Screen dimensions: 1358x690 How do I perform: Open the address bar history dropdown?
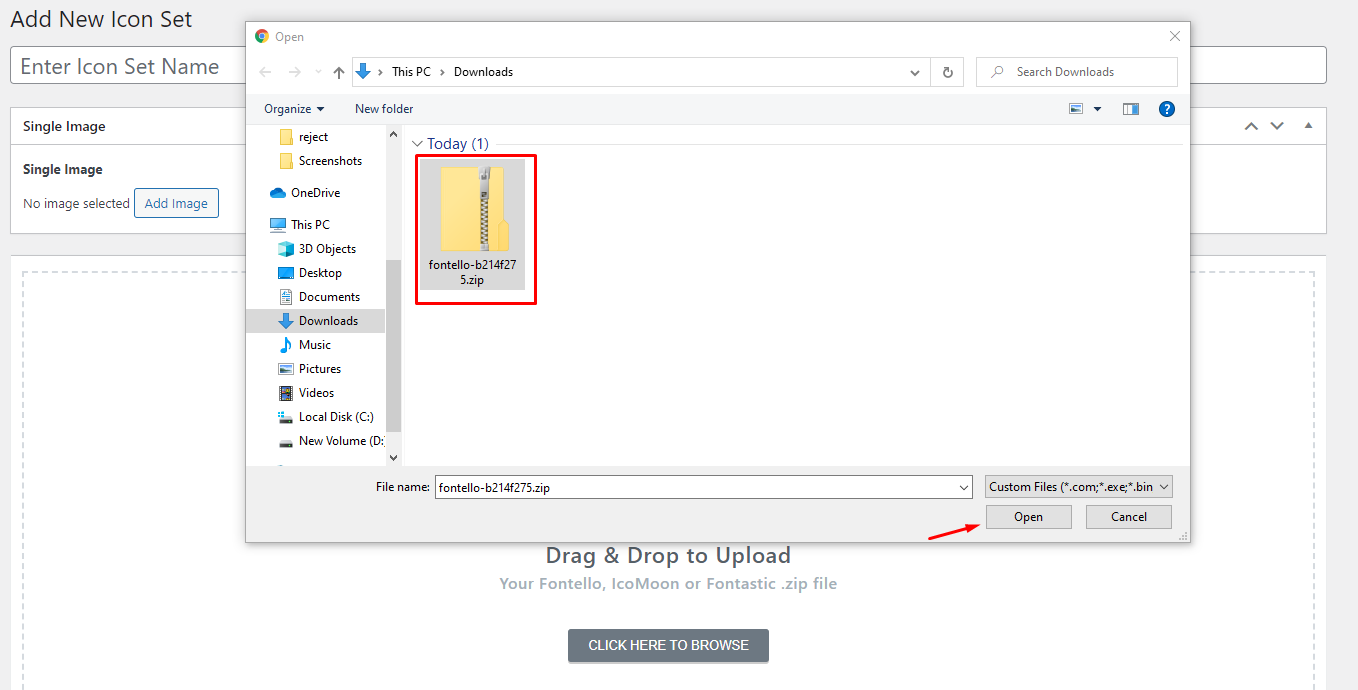[x=915, y=72]
